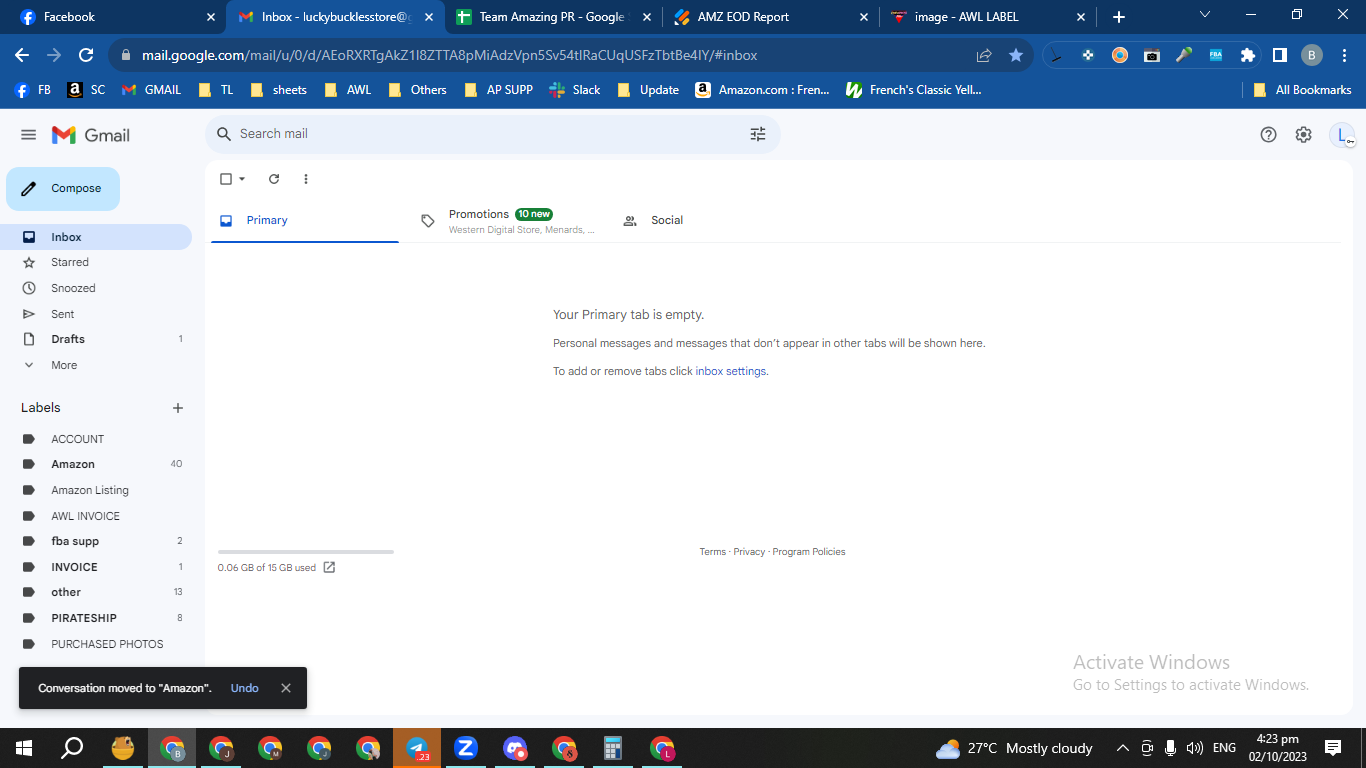
Task: Open the Snoozed folder
Action: tap(96, 288)
